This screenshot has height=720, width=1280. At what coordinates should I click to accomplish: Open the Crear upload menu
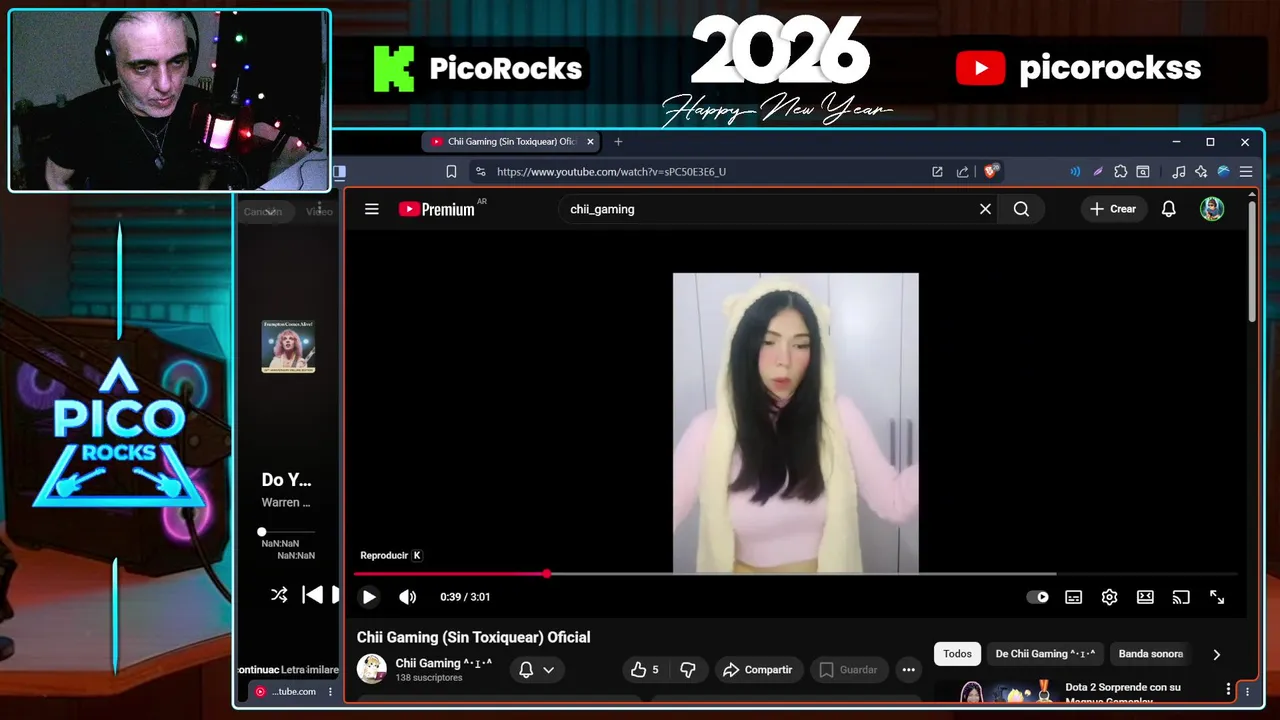[1113, 209]
